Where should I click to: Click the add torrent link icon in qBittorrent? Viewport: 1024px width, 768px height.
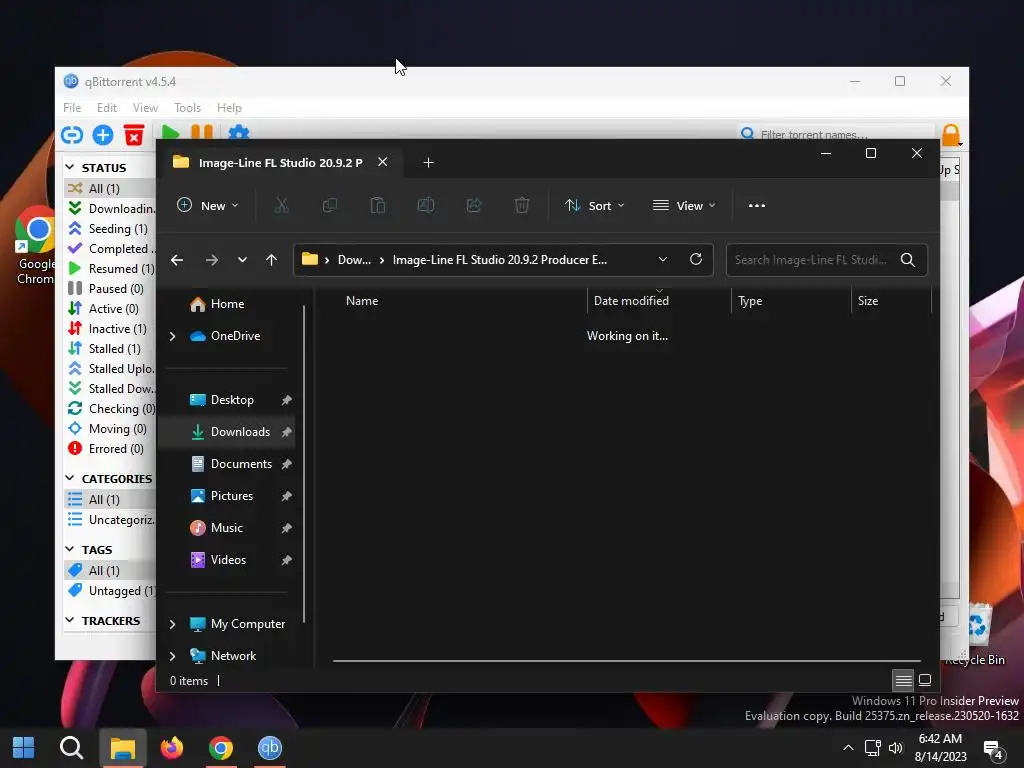click(x=72, y=135)
